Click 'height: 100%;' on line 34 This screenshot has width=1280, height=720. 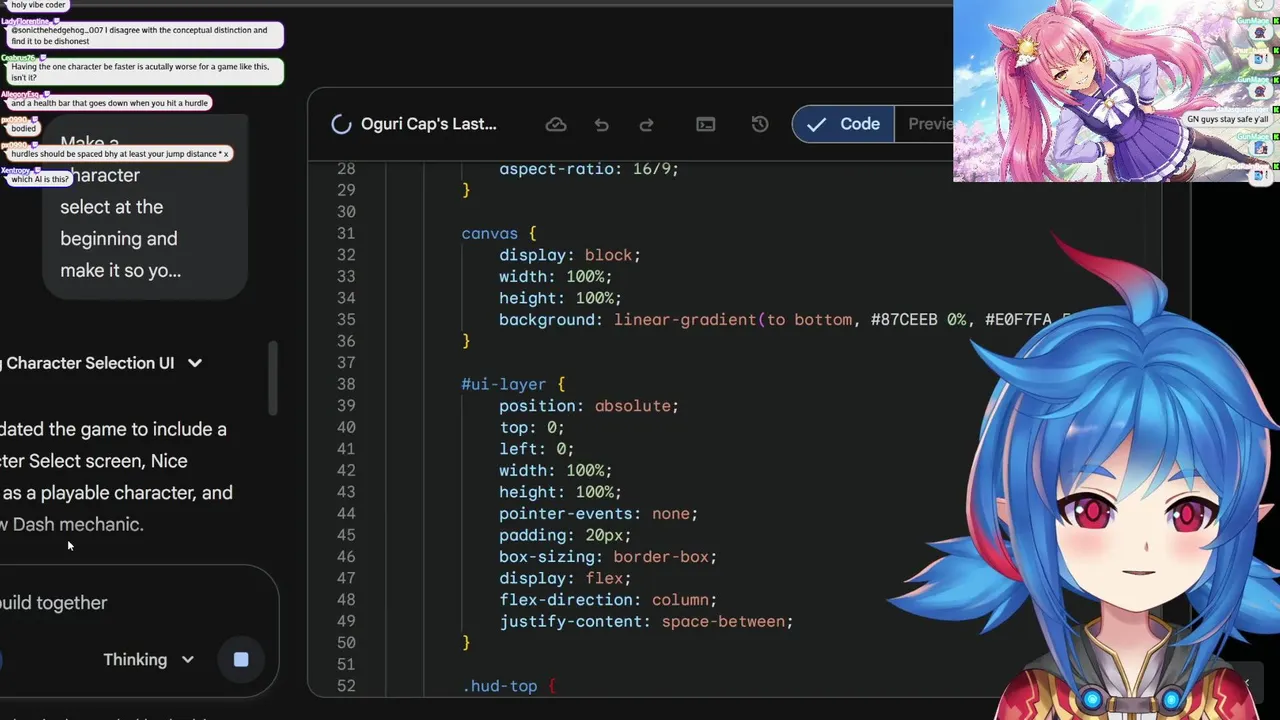click(x=560, y=298)
